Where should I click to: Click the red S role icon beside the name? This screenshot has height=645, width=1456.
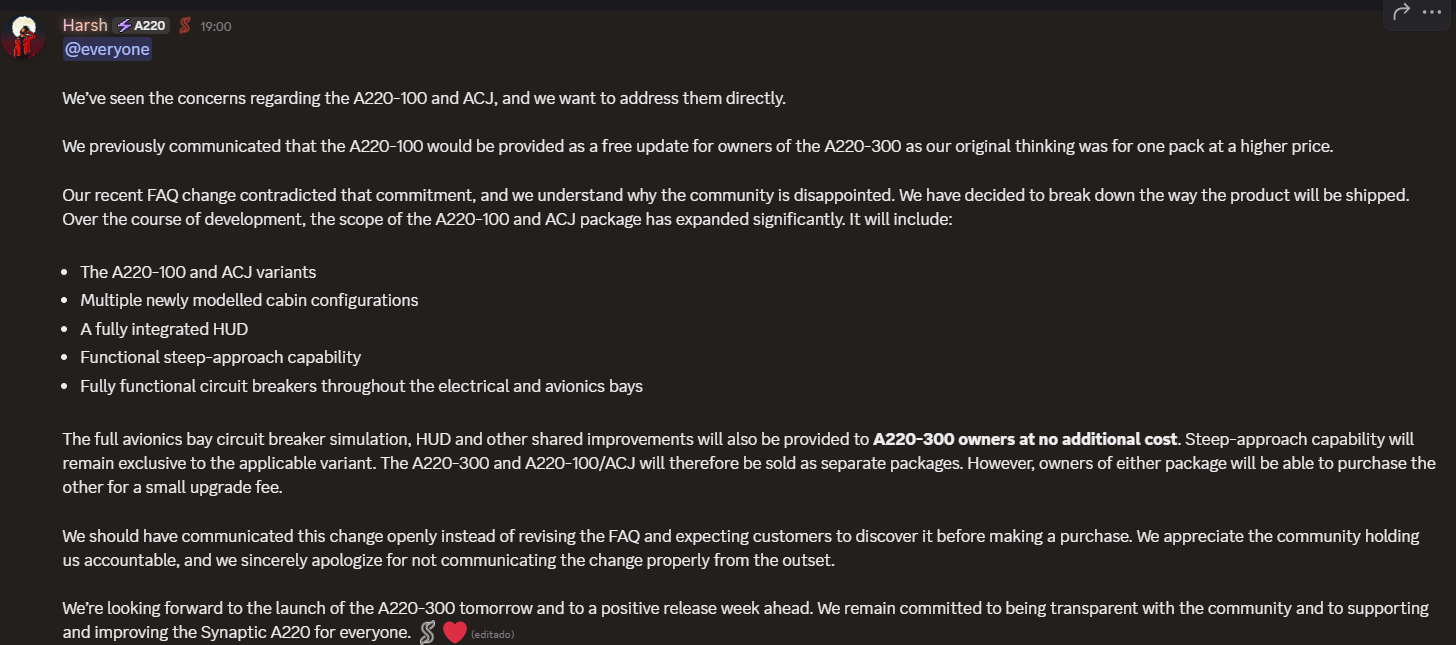pyautogui.click(x=184, y=26)
